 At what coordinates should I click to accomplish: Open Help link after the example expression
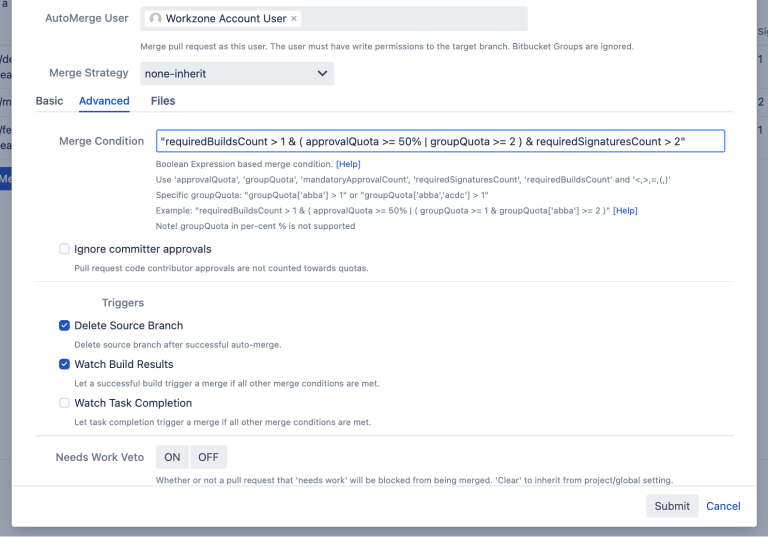point(625,211)
